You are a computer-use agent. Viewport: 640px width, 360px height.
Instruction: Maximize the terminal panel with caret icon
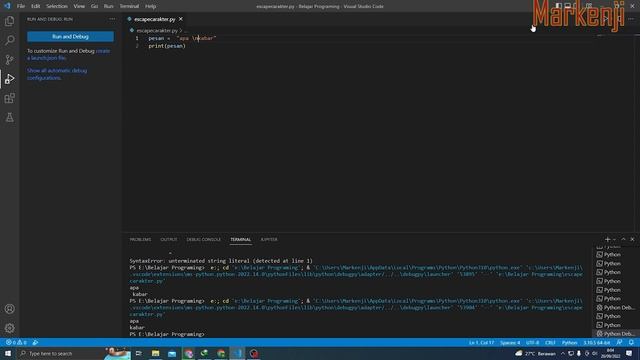pyautogui.click(x=623, y=240)
